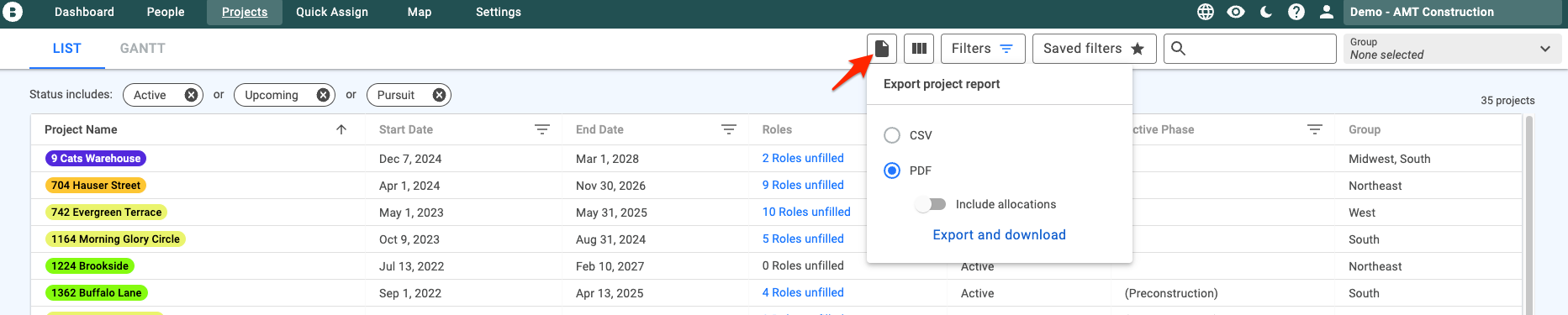Remove the Pursuit status filter chip

pos(439,95)
